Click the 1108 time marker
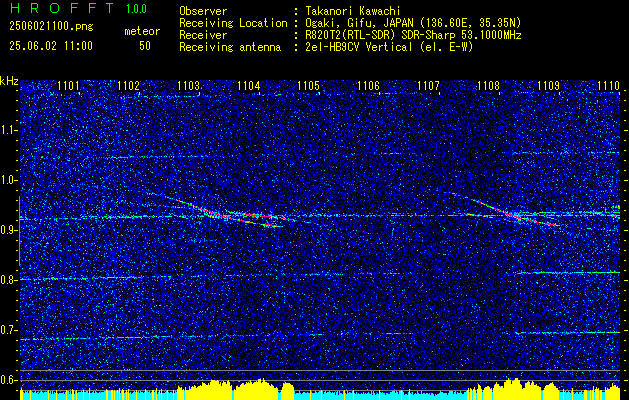 489,85
